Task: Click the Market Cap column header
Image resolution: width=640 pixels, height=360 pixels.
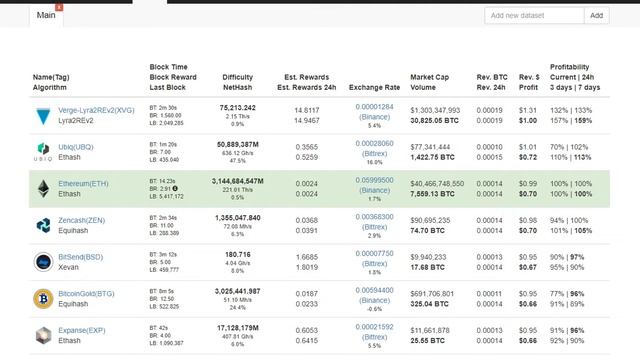Action: (x=429, y=77)
